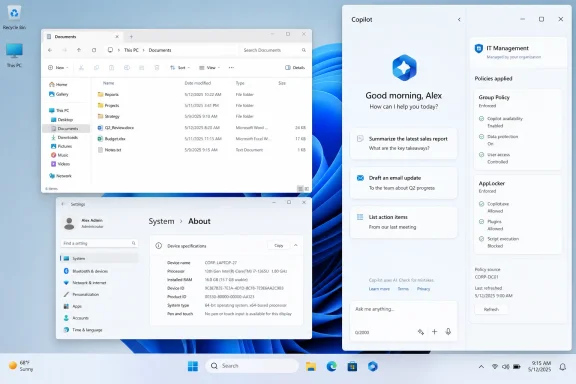This screenshot has width=576, height=384.
Task: Go up one folder level in File Explorer
Action: 79,50
